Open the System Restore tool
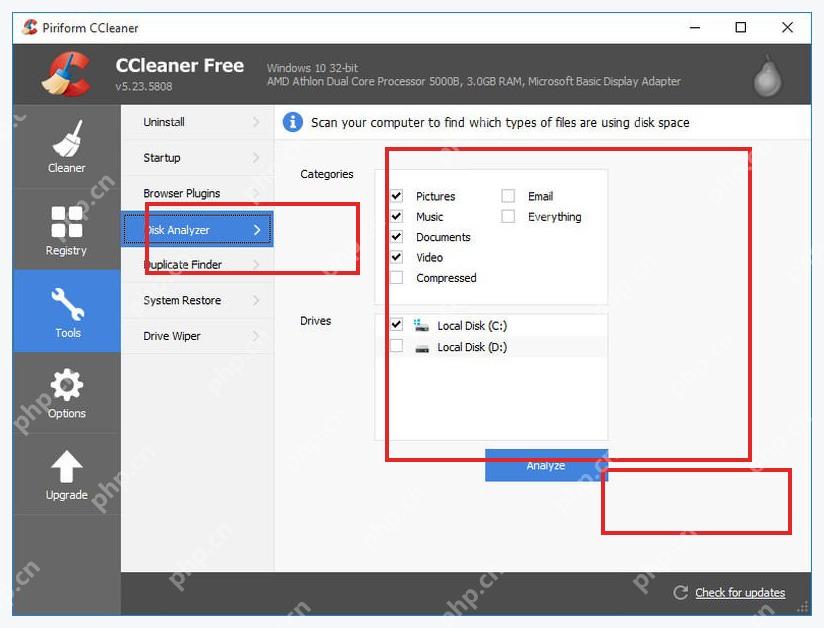824x628 pixels. click(198, 300)
